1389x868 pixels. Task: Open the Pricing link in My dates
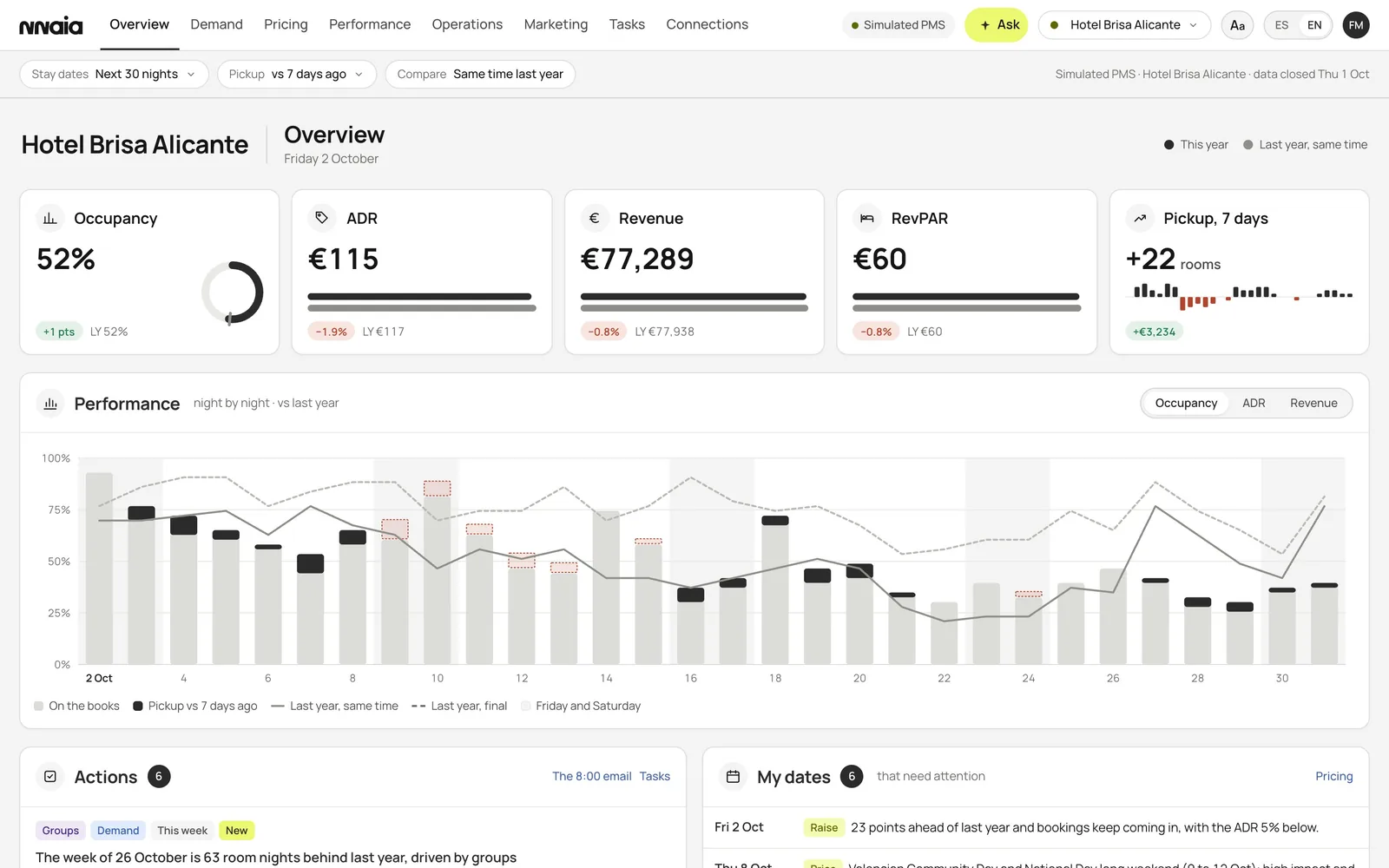(x=1333, y=776)
